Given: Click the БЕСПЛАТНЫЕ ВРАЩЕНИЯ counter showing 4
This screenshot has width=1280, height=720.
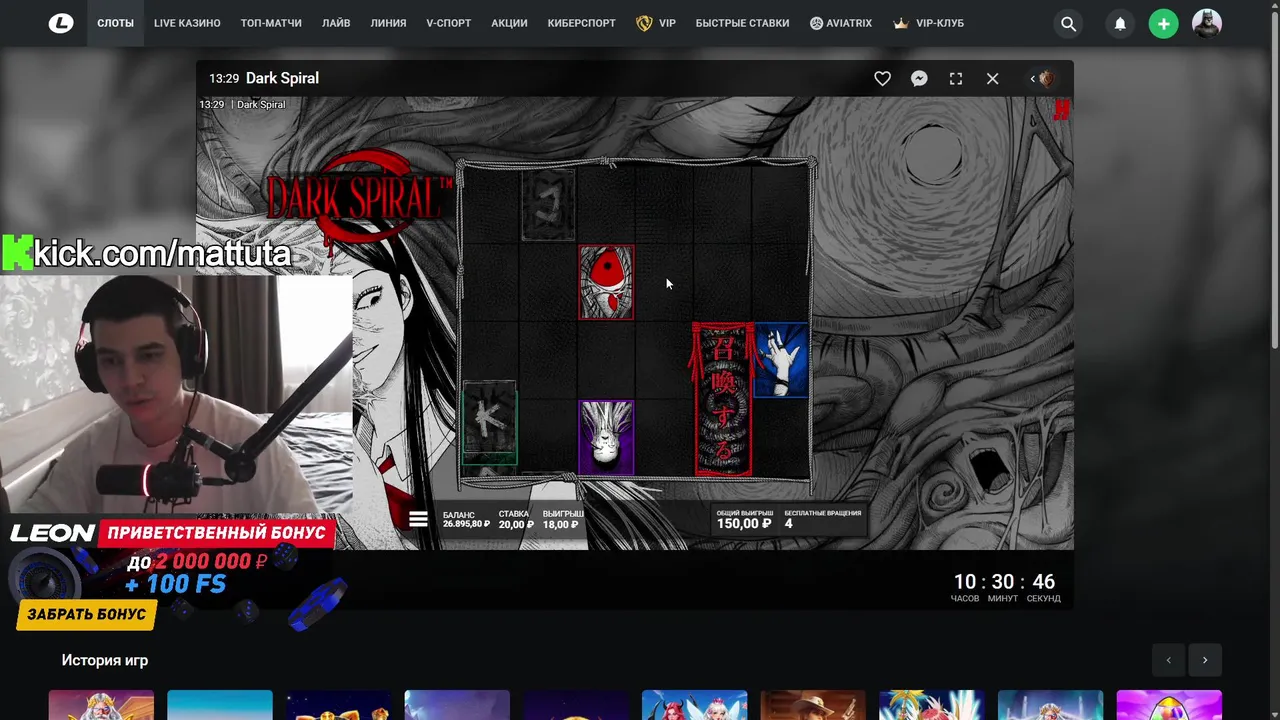Looking at the screenshot, I should pyautogui.click(x=822, y=519).
